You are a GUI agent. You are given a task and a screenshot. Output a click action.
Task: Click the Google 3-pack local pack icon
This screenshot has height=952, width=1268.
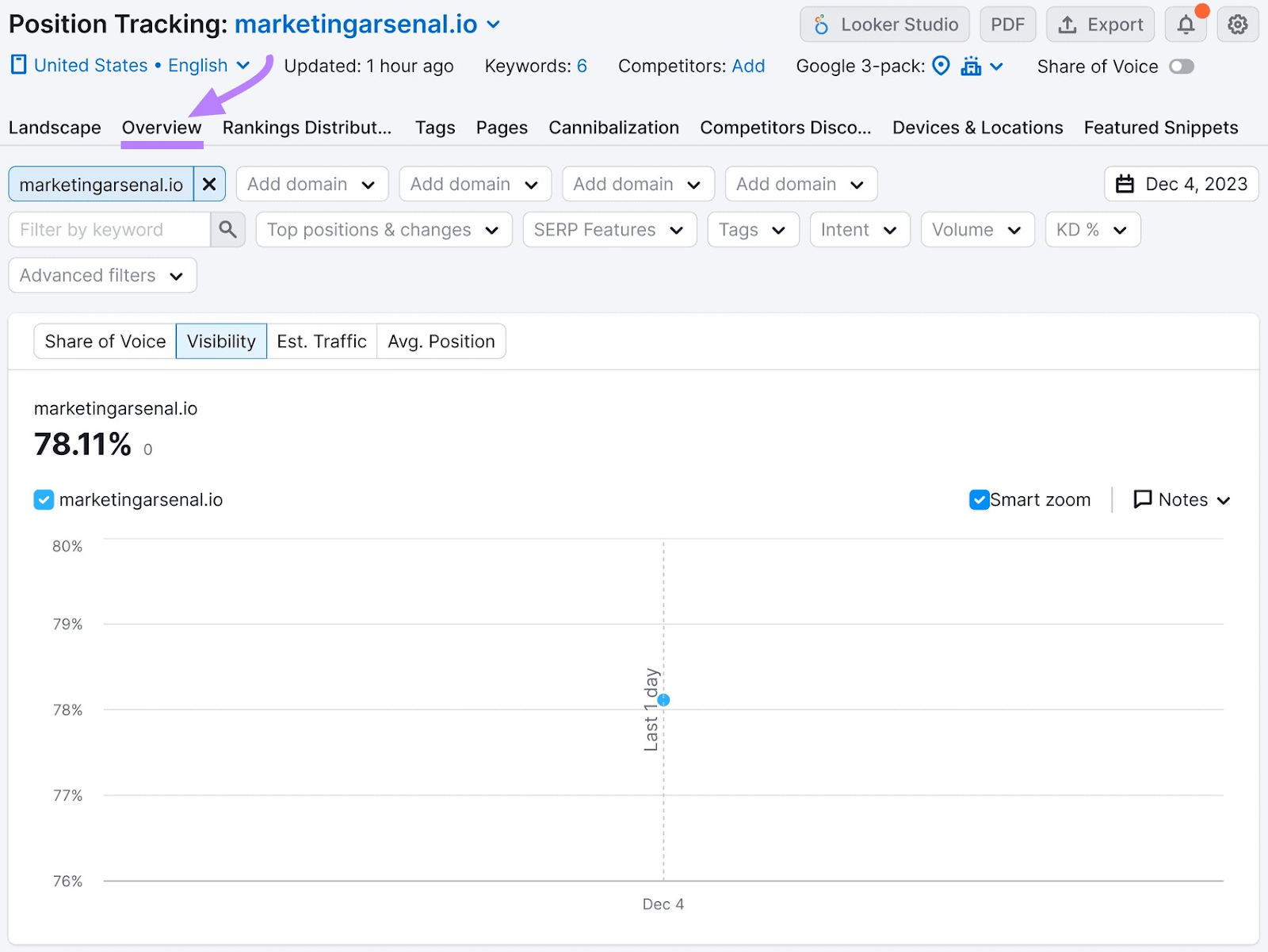pyautogui.click(x=972, y=67)
